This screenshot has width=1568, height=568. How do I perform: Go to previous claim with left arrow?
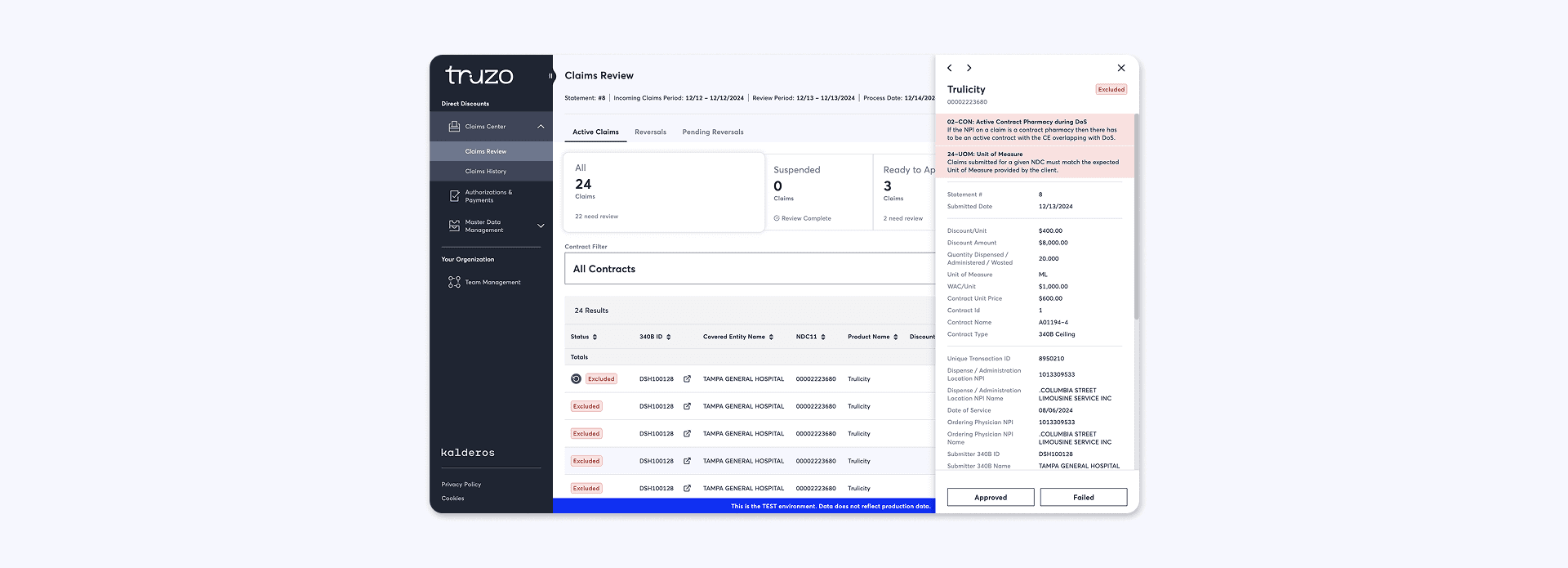[950, 68]
